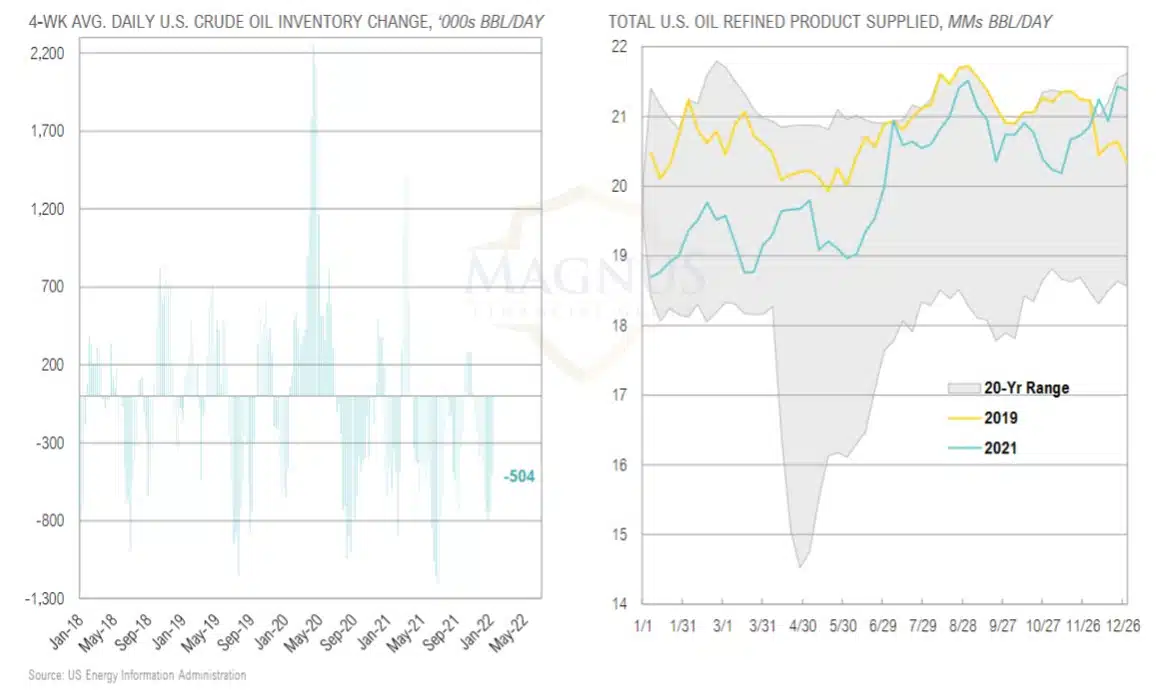Click the 14 y-axis value on right chart
The image size is (1168, 690).
pyautogui.click(x=618, y=604)
